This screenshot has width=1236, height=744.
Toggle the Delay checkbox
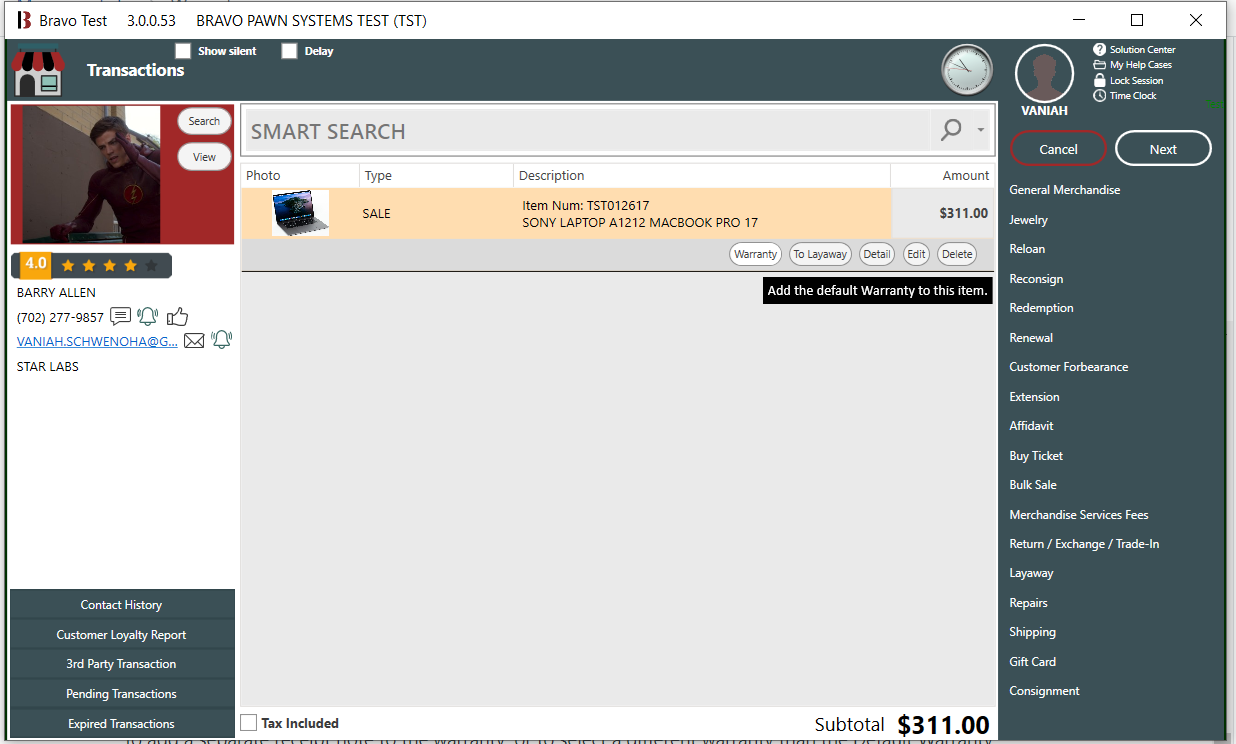click(x=289, y=51)
